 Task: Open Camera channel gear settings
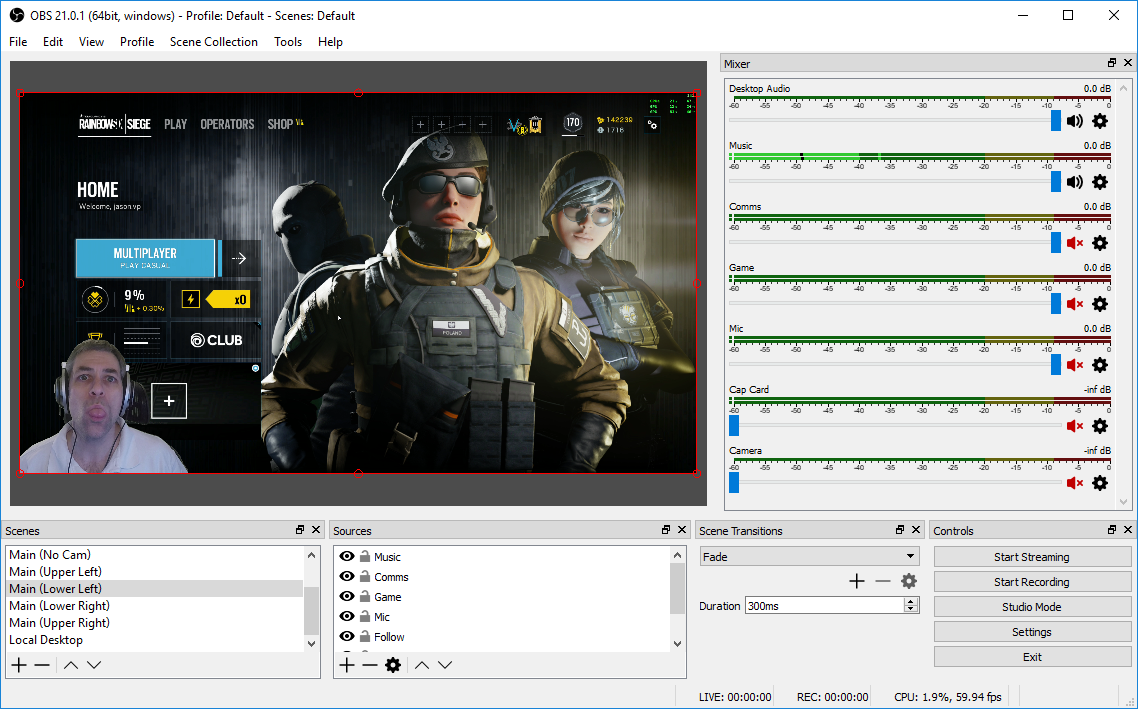(1100, 483)
